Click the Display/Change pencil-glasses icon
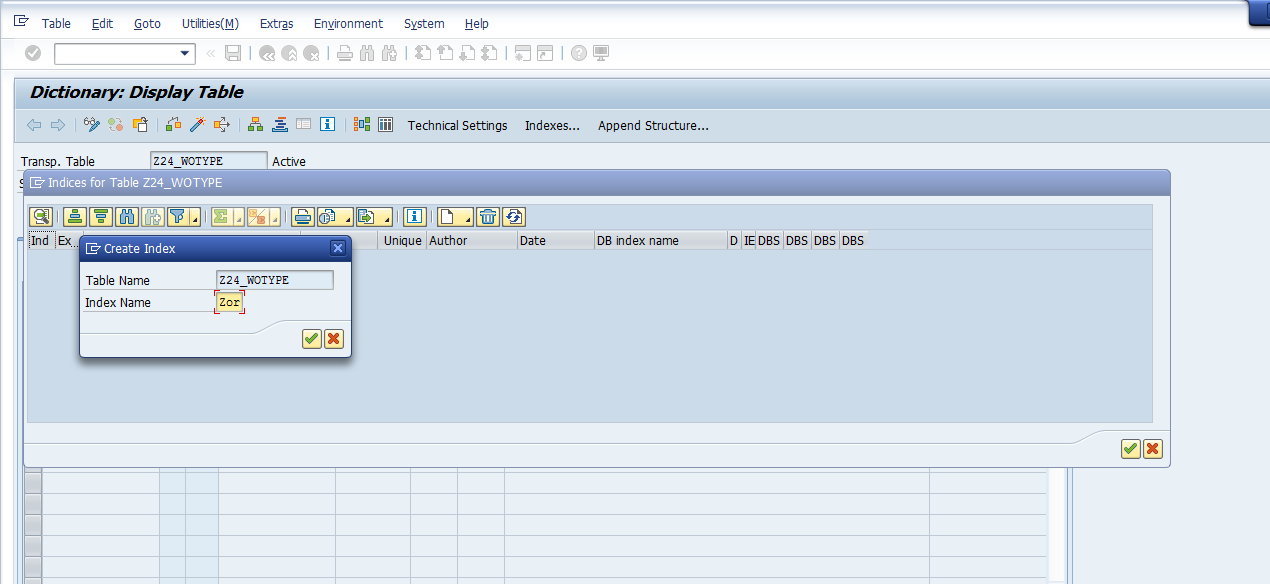The width and height of the screenshot is (1270, 584). [x=92, y=125]
